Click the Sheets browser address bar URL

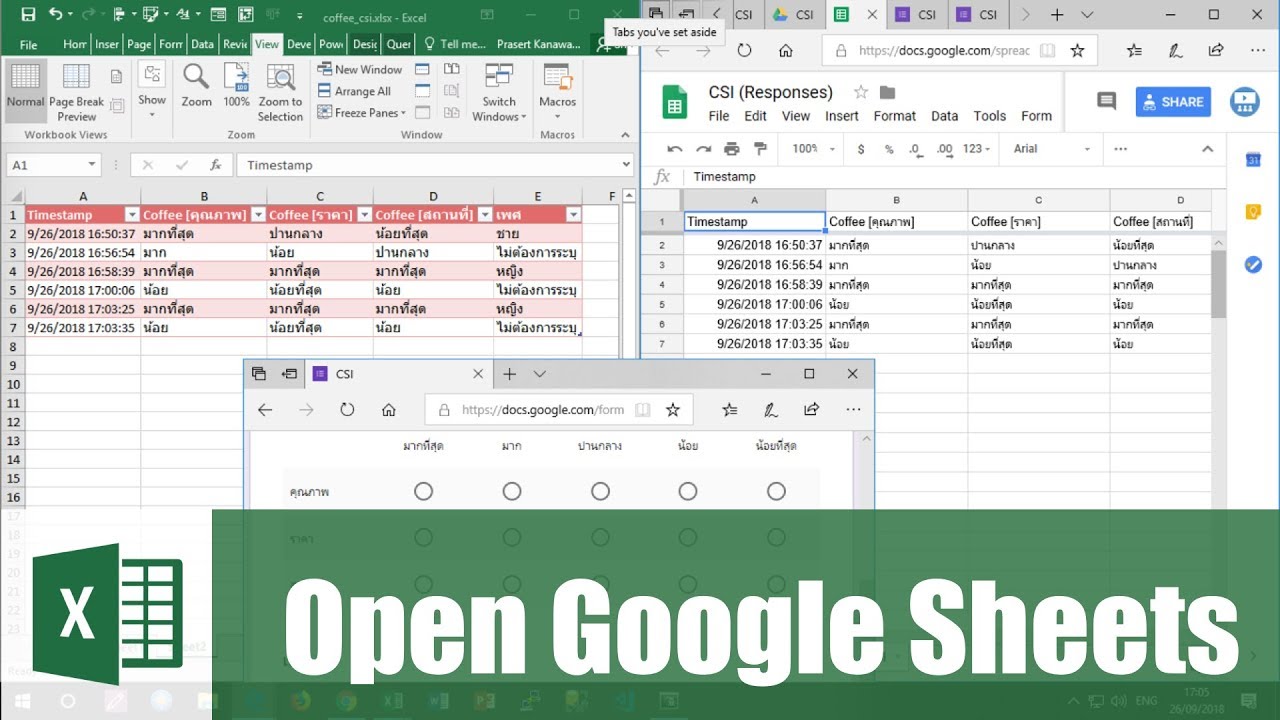pos(942,50)
